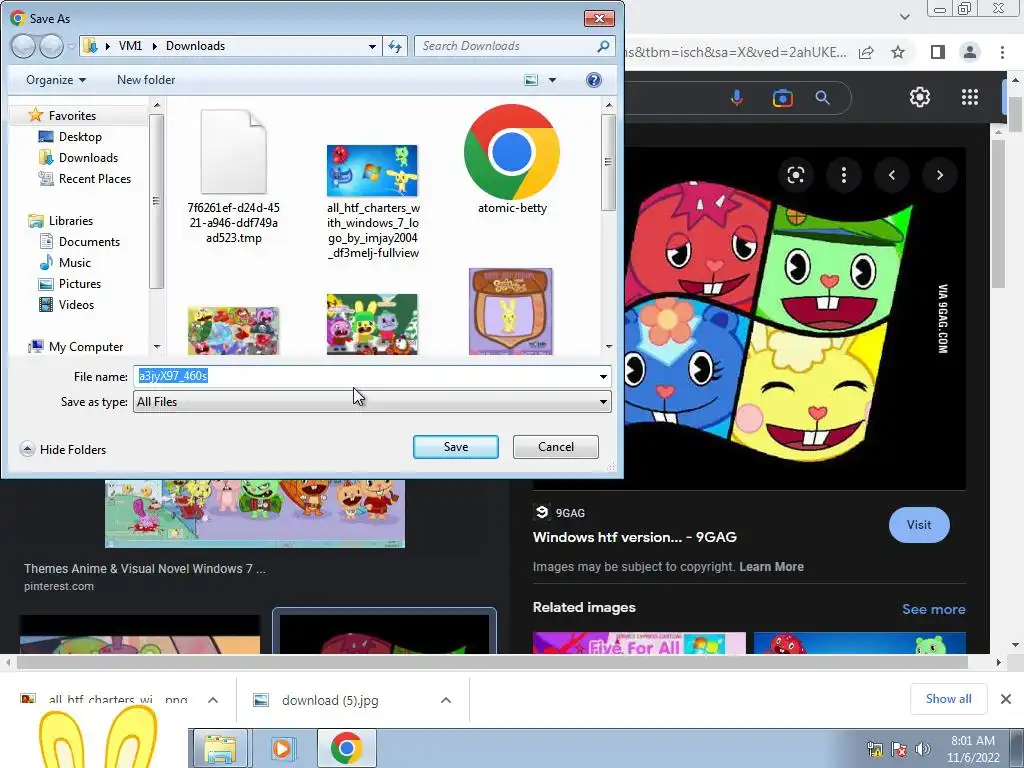This screenshot has width=1024, height=768.
Task: Click the change view icon in dialog toolbar
Action: pos(532,80)
